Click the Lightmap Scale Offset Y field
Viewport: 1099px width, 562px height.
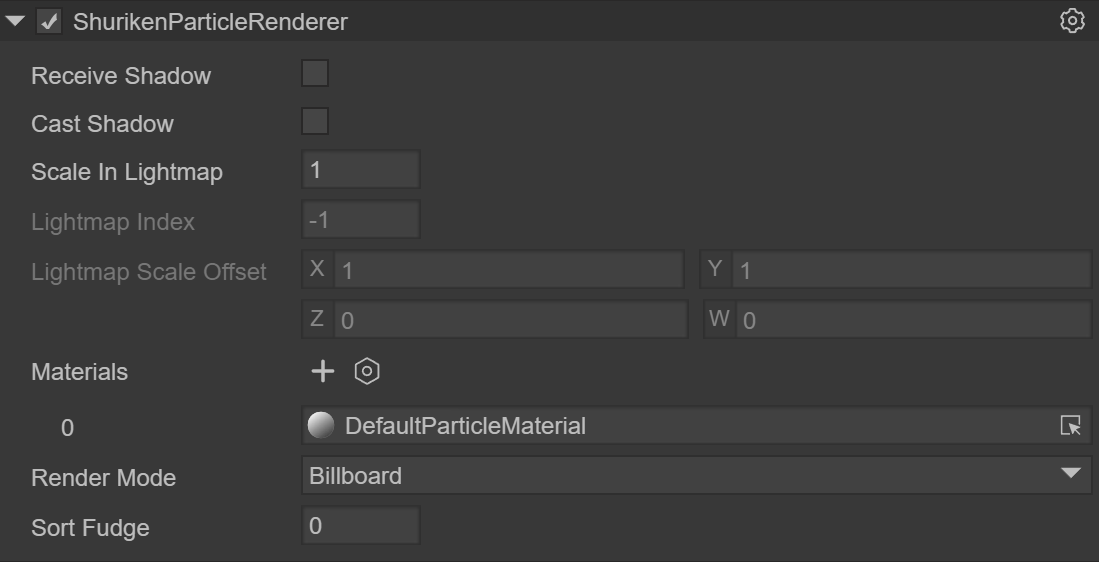pos(910,270)
